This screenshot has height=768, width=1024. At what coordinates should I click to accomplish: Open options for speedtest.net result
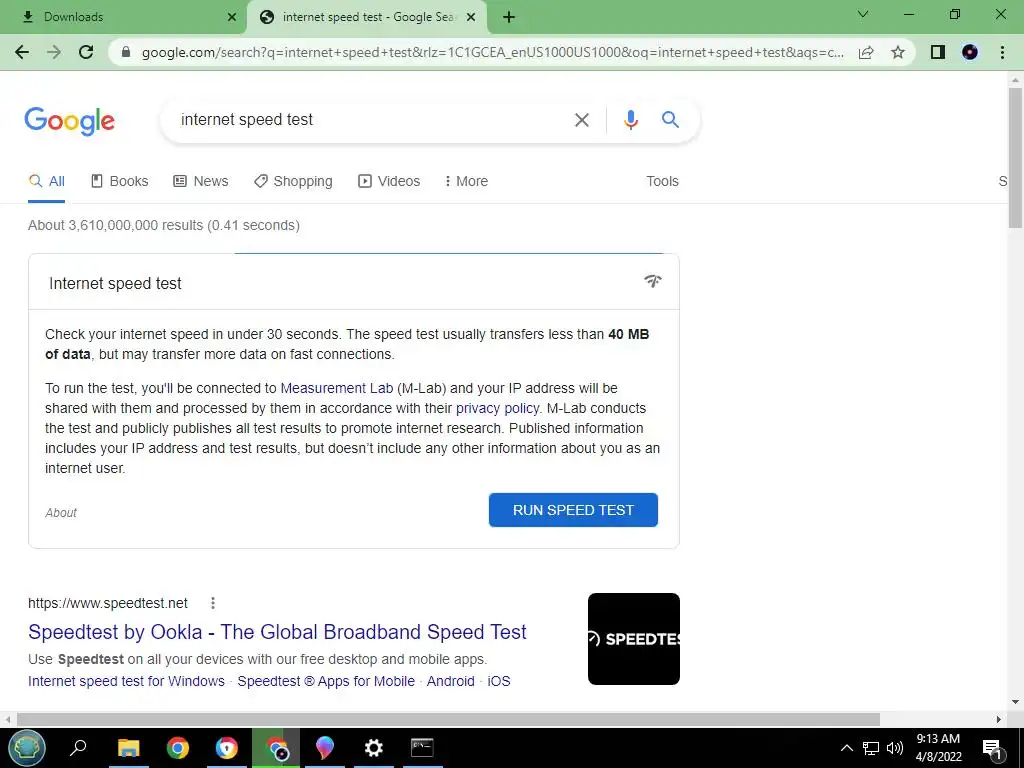212,603
